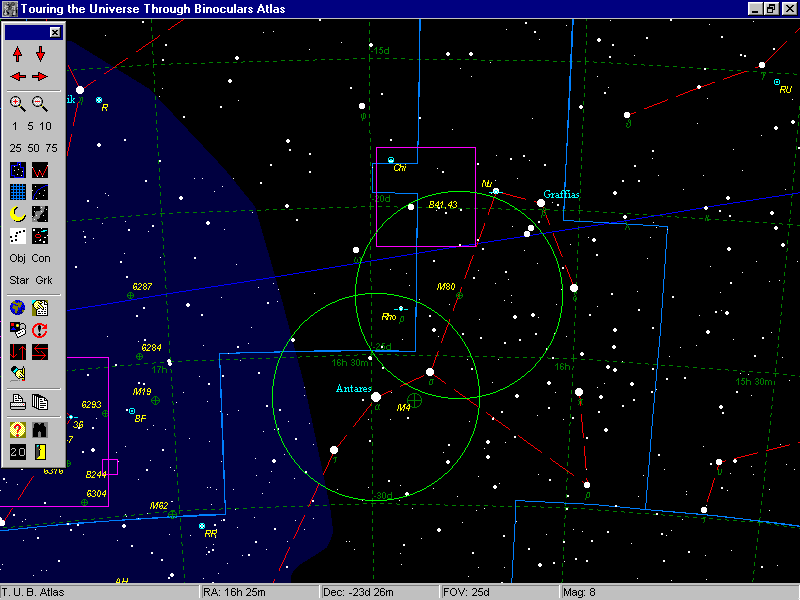The width and height of the screenshot is (800, 600).
Task: Toggle deep-sky objects symbol icon
Action: [x=40, y=236]
